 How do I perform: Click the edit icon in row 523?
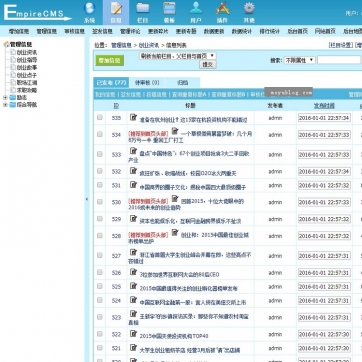133,314
